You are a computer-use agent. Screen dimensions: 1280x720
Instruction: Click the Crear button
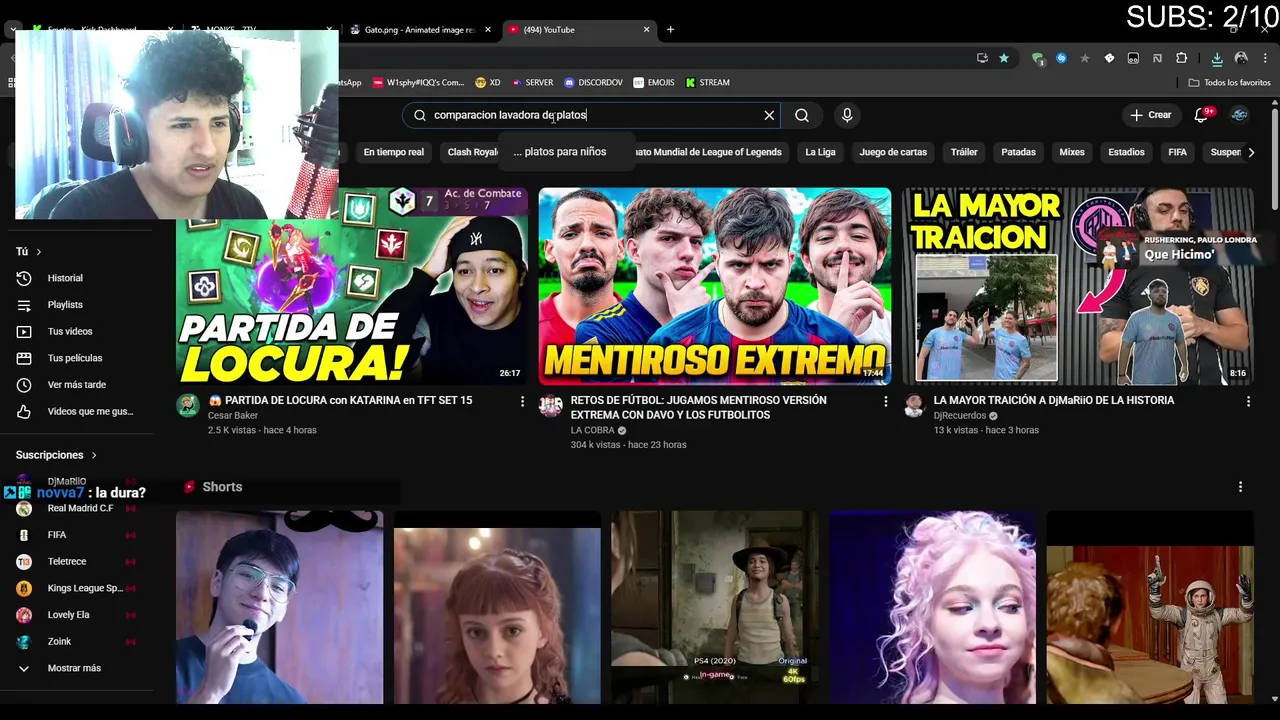(x=1151, y=115)
